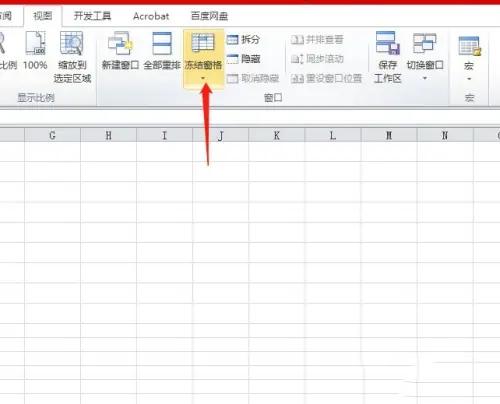The image size is (500, 404).
Task: Click the Macros (宏) icon
Action: [x=469, y=46]
